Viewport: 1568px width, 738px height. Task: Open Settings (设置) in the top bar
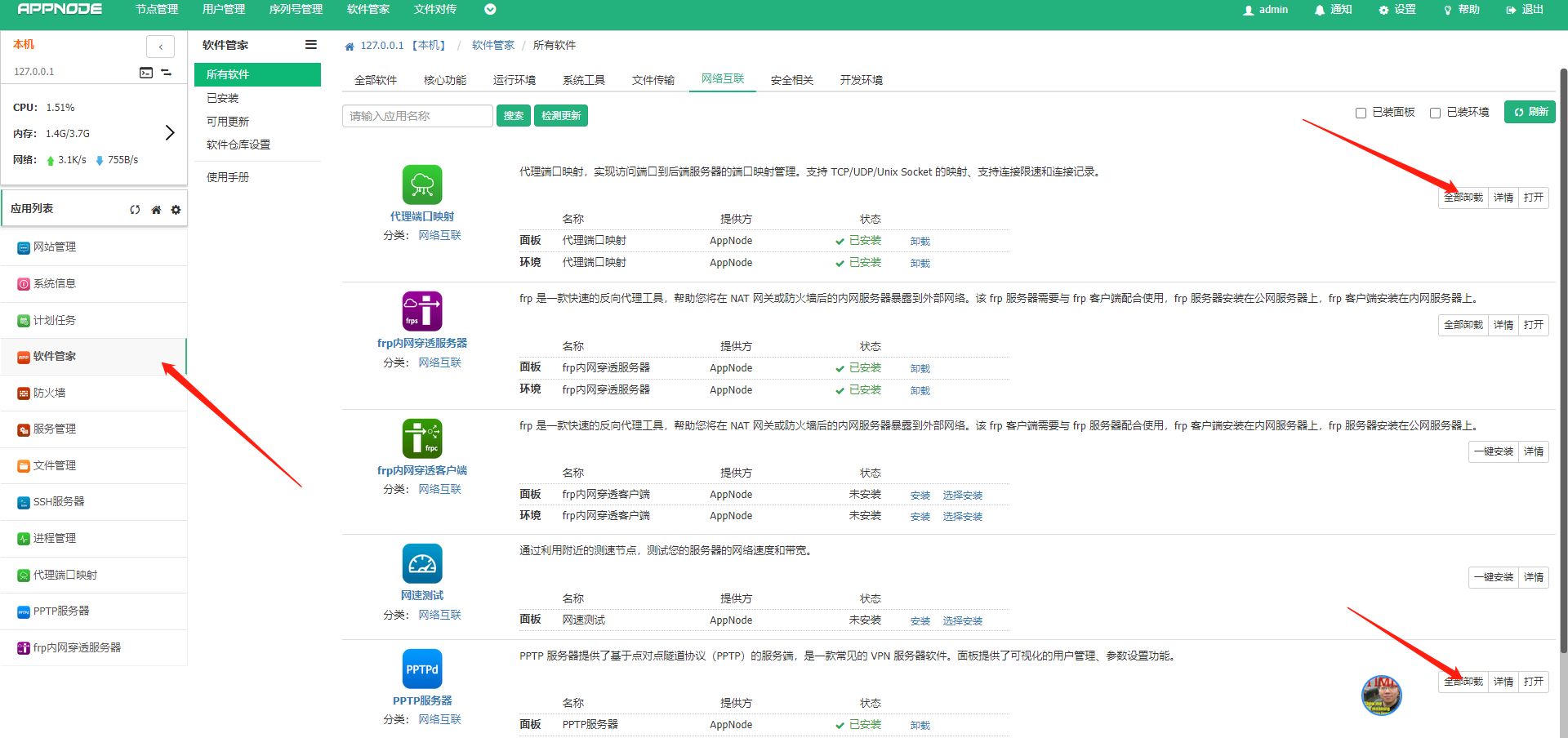(1397, 10)
